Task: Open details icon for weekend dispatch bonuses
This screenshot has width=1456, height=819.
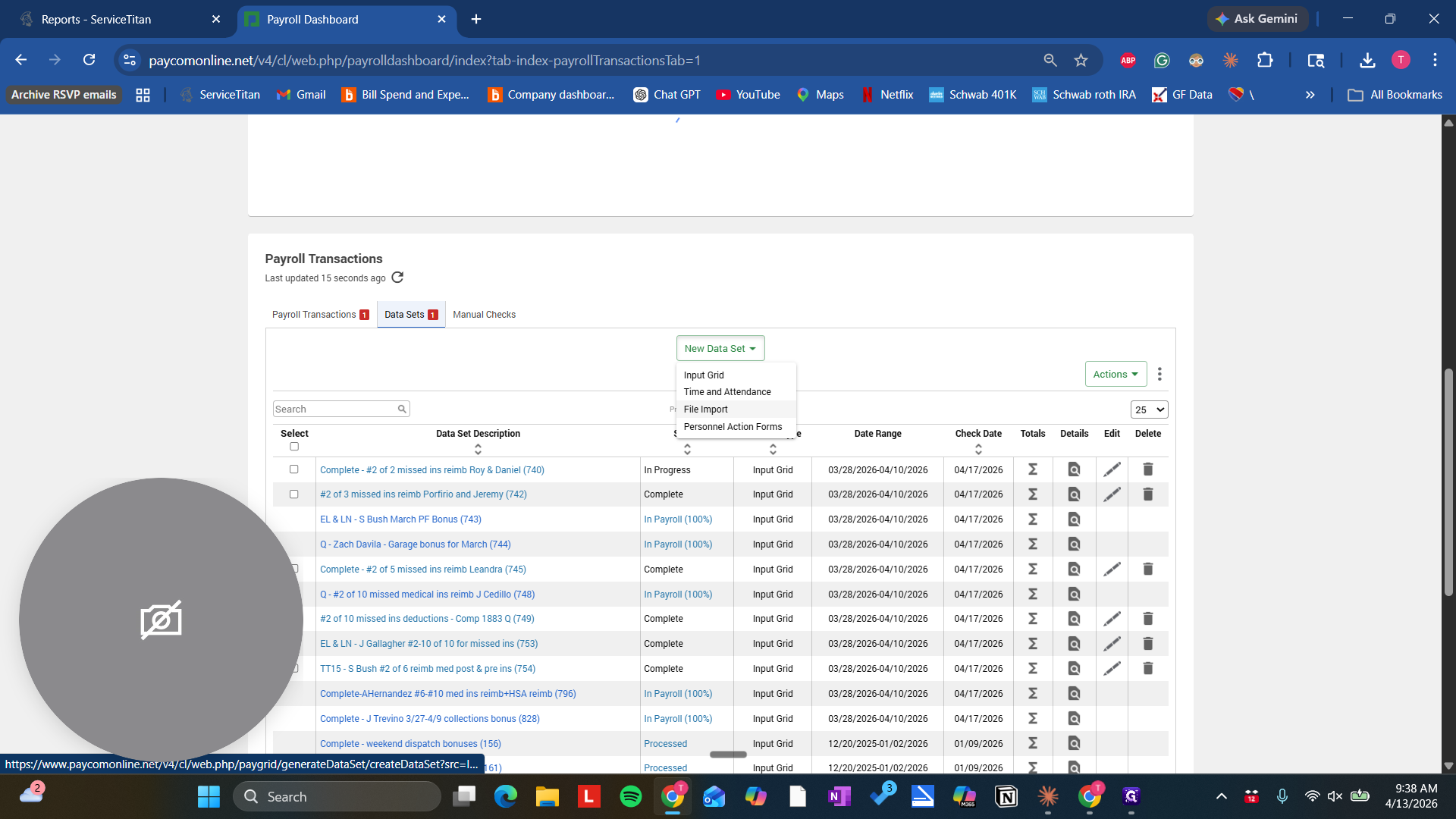Action: click(x=1074, y=744)
